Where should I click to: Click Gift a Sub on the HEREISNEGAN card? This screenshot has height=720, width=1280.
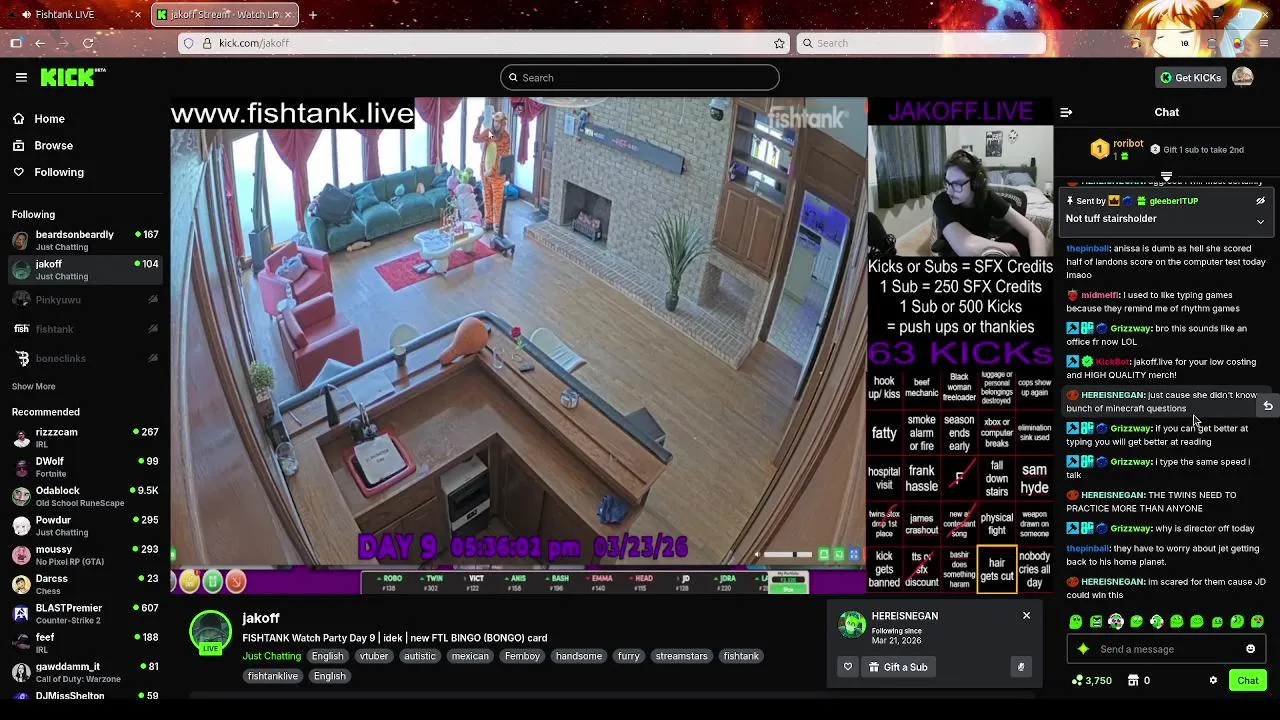click(897, 667)
